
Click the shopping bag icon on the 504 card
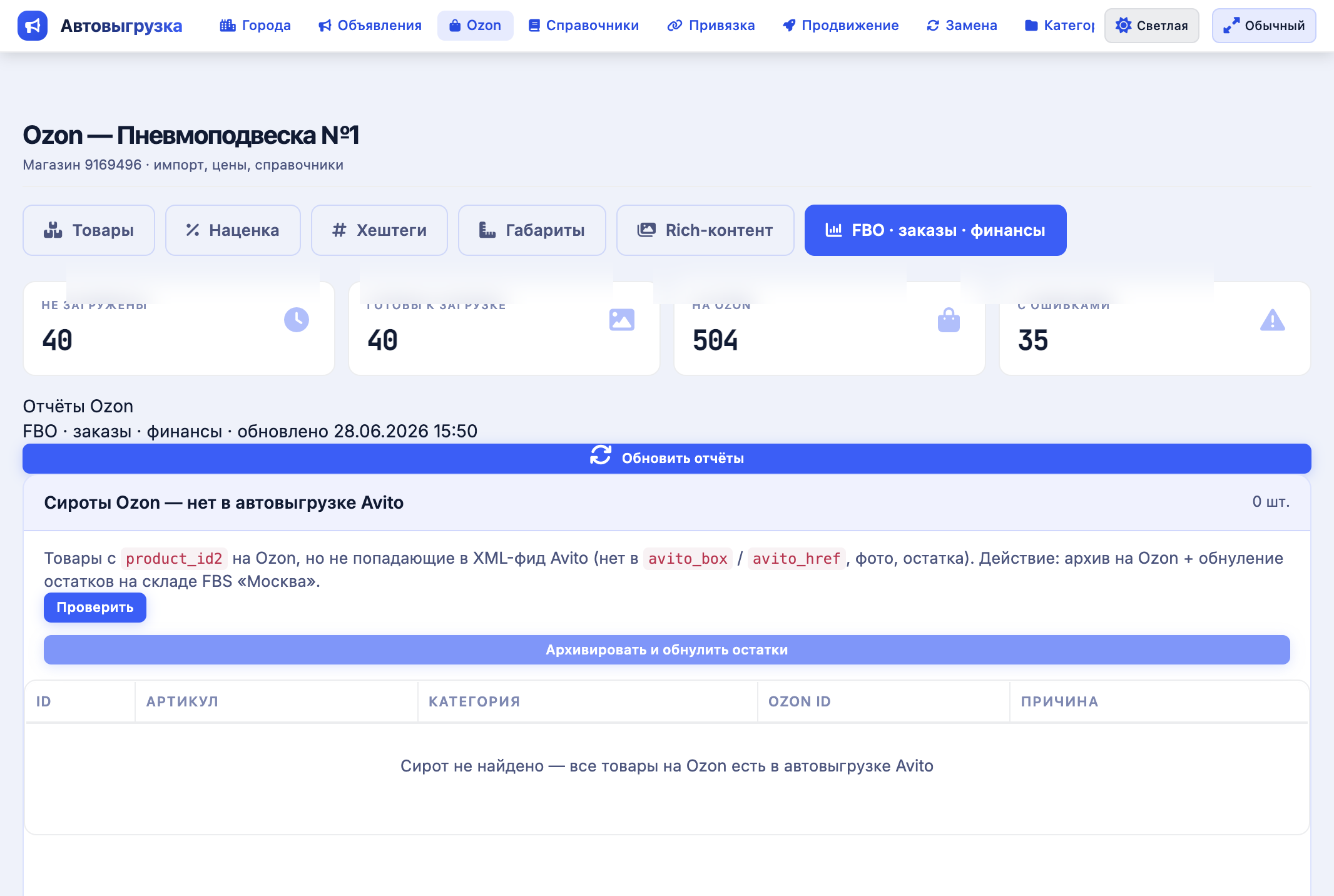(949, 320)
